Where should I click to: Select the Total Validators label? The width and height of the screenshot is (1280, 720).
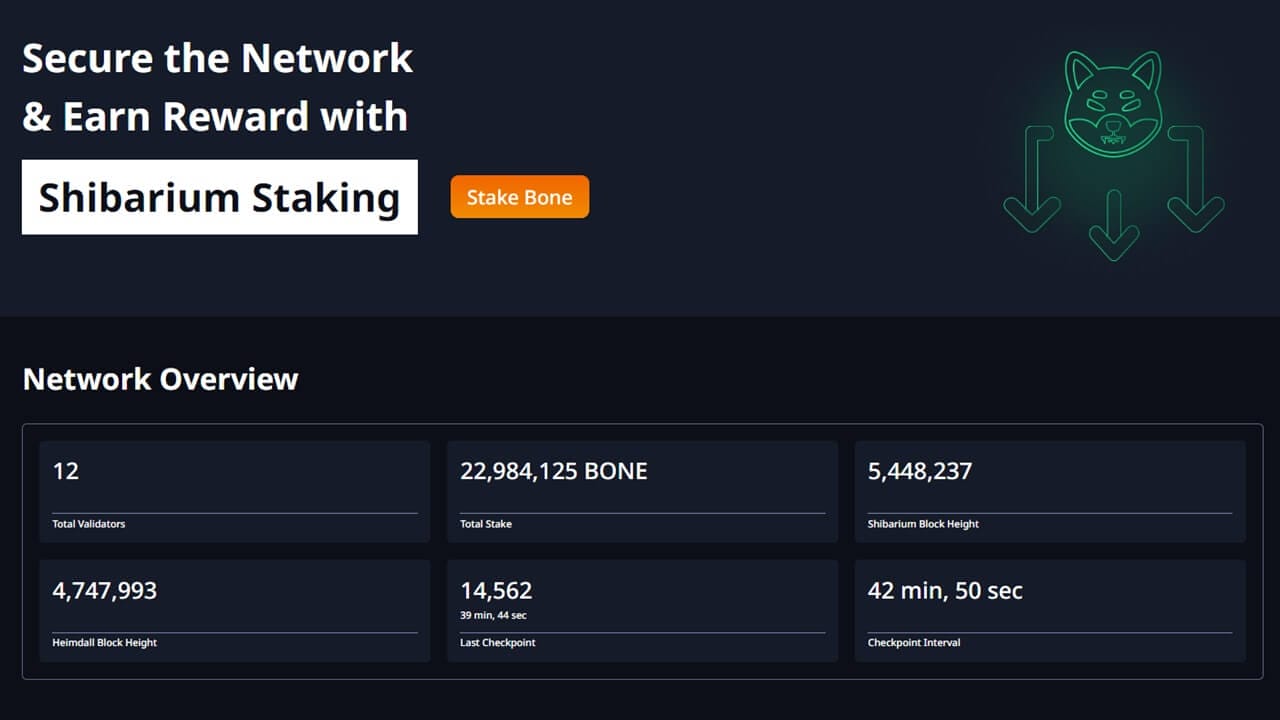tap(89, 524)
